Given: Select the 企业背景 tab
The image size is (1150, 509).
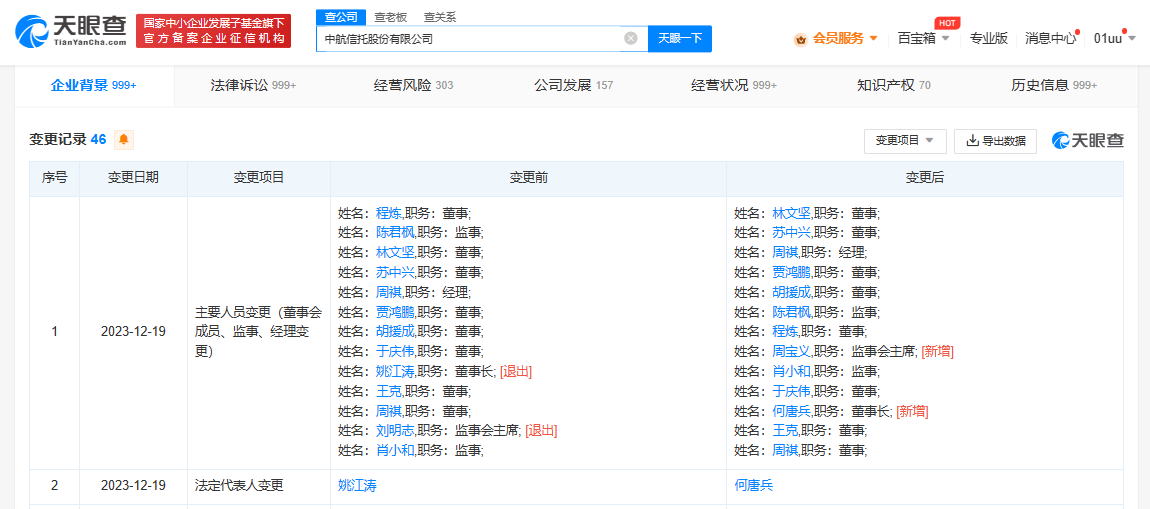Looking at the screenshot, I should (94, 85).
